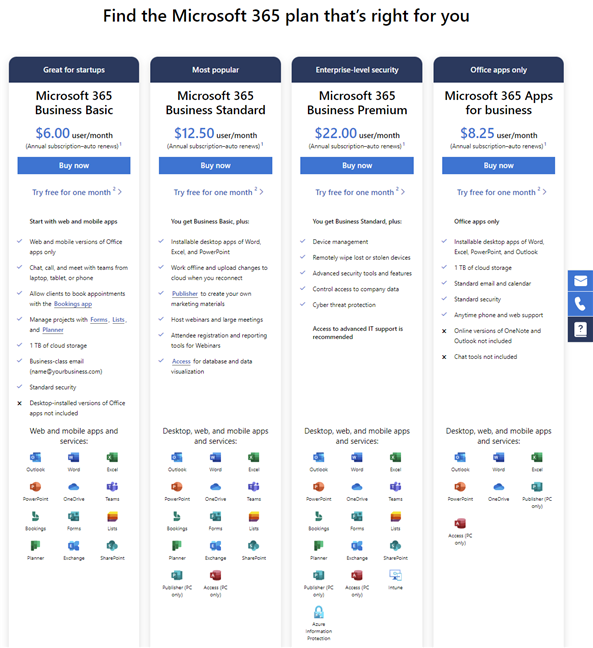The width and height of the screenshot is (593, 648).
Task: Click the email contact icon on the side panel
Action: [580, 281]
